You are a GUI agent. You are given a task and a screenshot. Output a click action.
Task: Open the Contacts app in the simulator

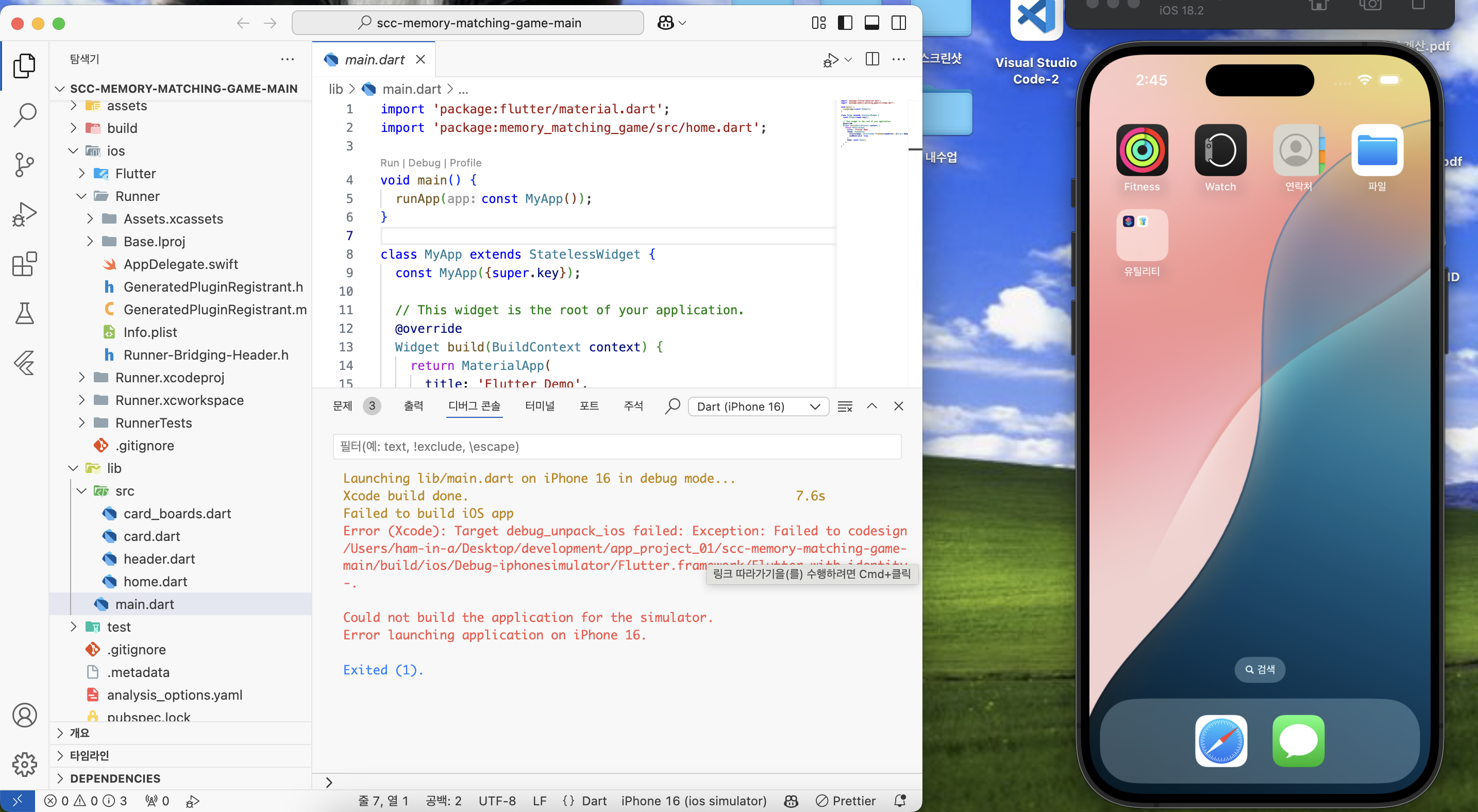1299,149
